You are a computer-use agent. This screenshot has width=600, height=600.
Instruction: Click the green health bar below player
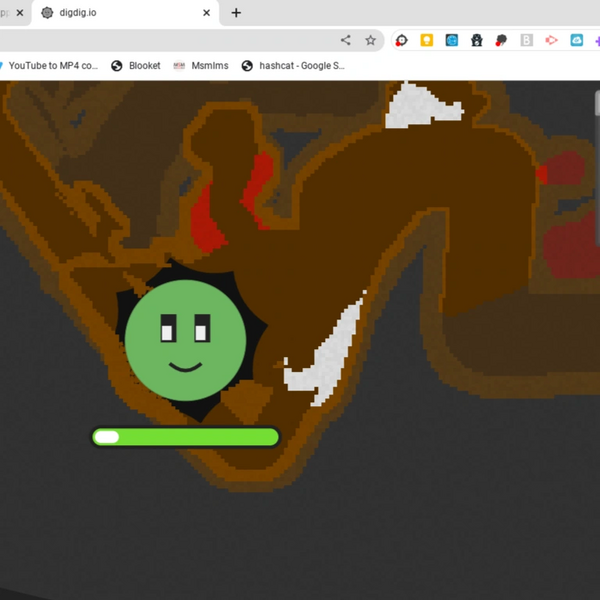185,437
